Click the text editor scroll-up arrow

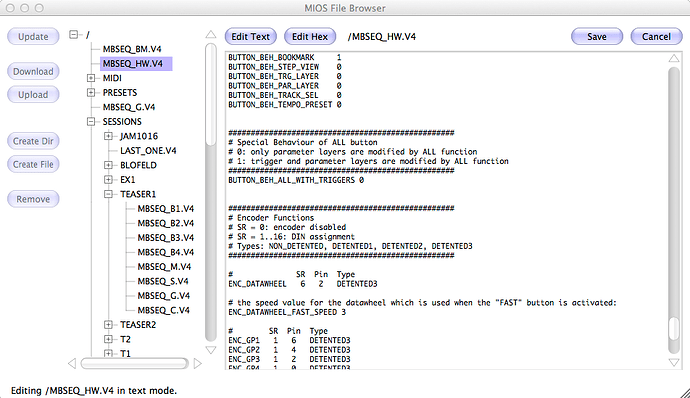[674, 58]
